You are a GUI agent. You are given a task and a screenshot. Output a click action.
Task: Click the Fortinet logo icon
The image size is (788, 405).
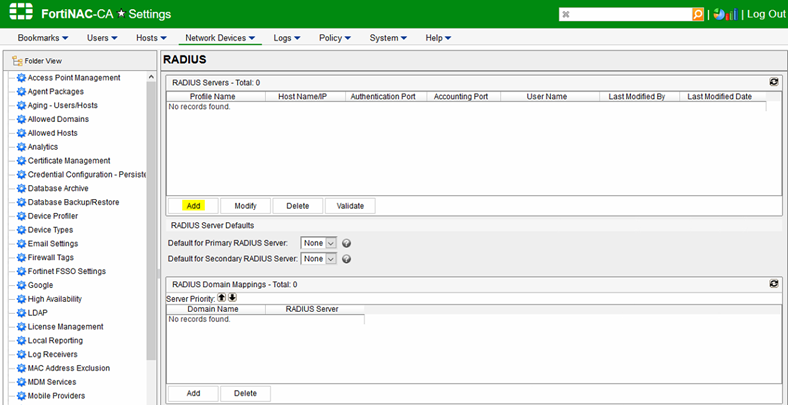(x=21, y=13)
